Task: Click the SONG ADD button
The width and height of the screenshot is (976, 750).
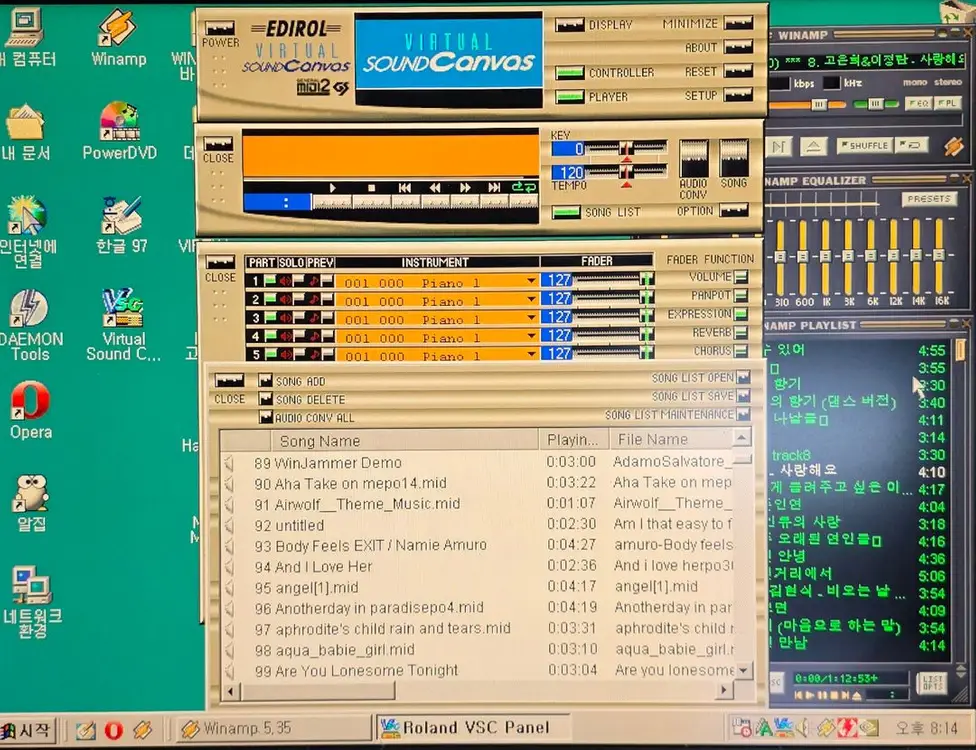Action: pyautogui.click(x=266, y=380)
